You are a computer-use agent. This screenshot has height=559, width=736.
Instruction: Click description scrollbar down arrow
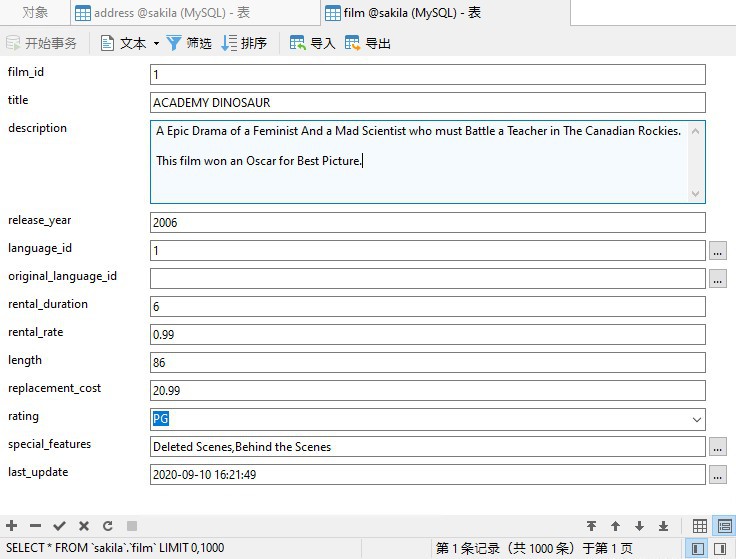(696, 193)
